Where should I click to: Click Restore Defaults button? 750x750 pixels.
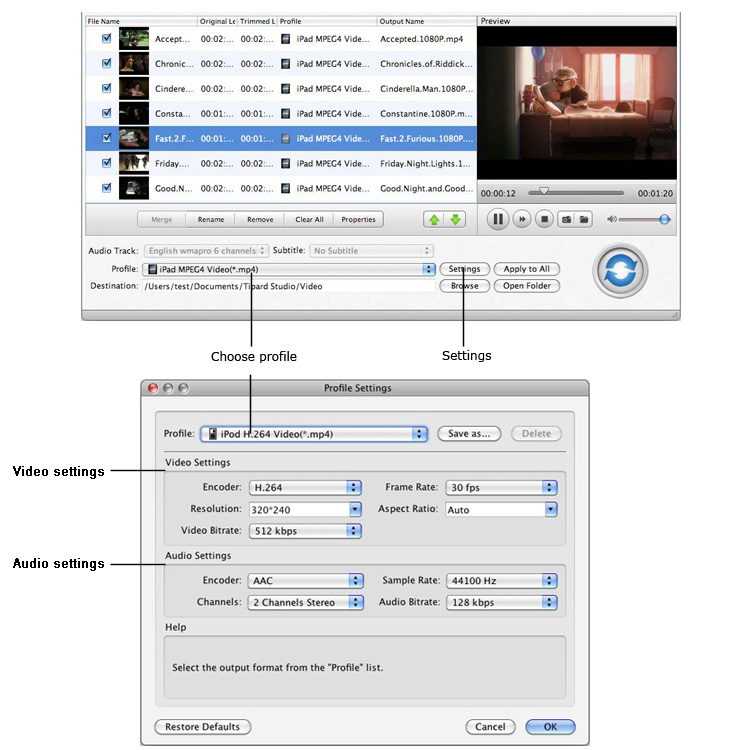coord(202,727)
